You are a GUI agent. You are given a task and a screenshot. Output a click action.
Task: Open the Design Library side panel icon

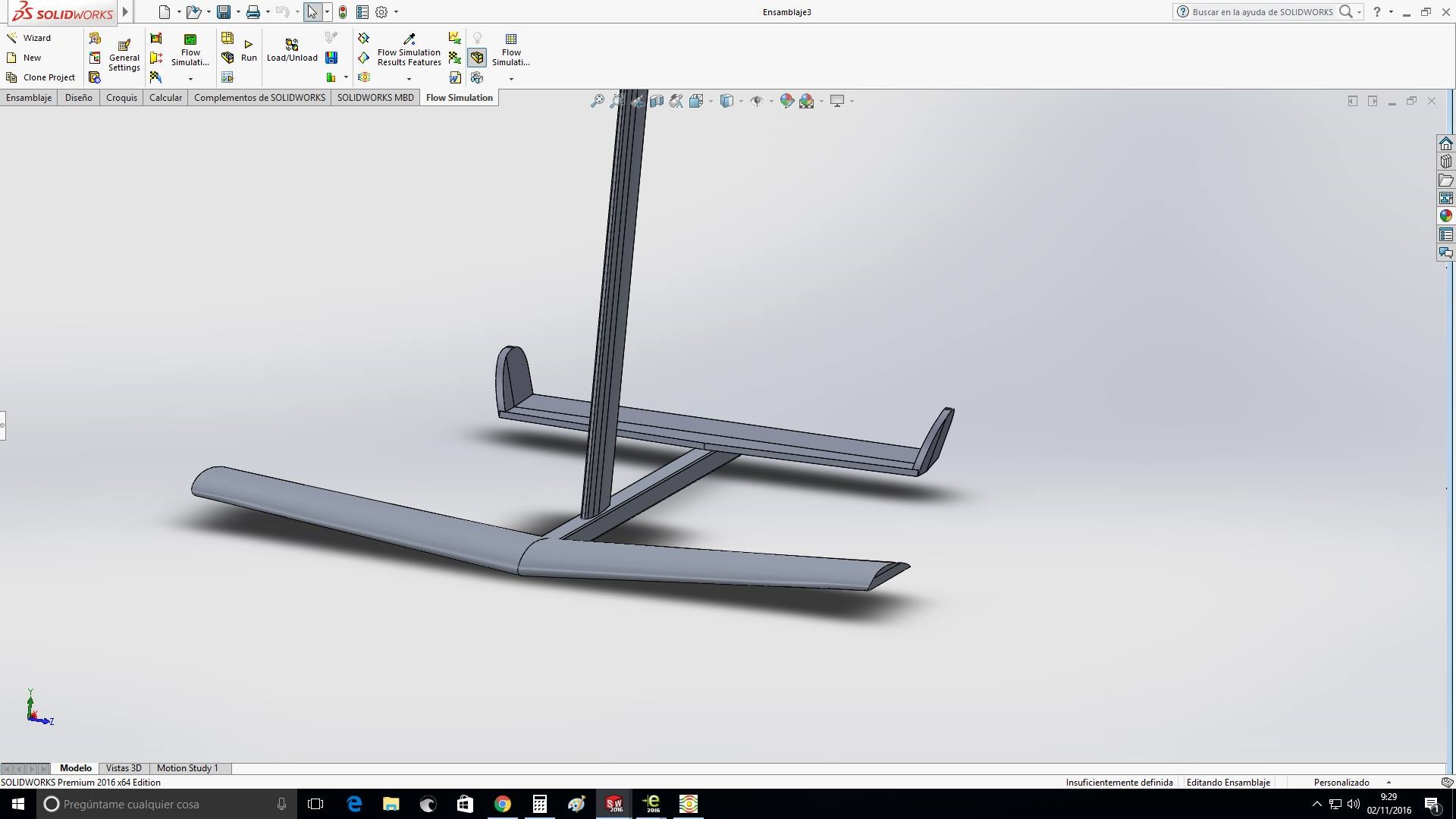click(1446, 162)
